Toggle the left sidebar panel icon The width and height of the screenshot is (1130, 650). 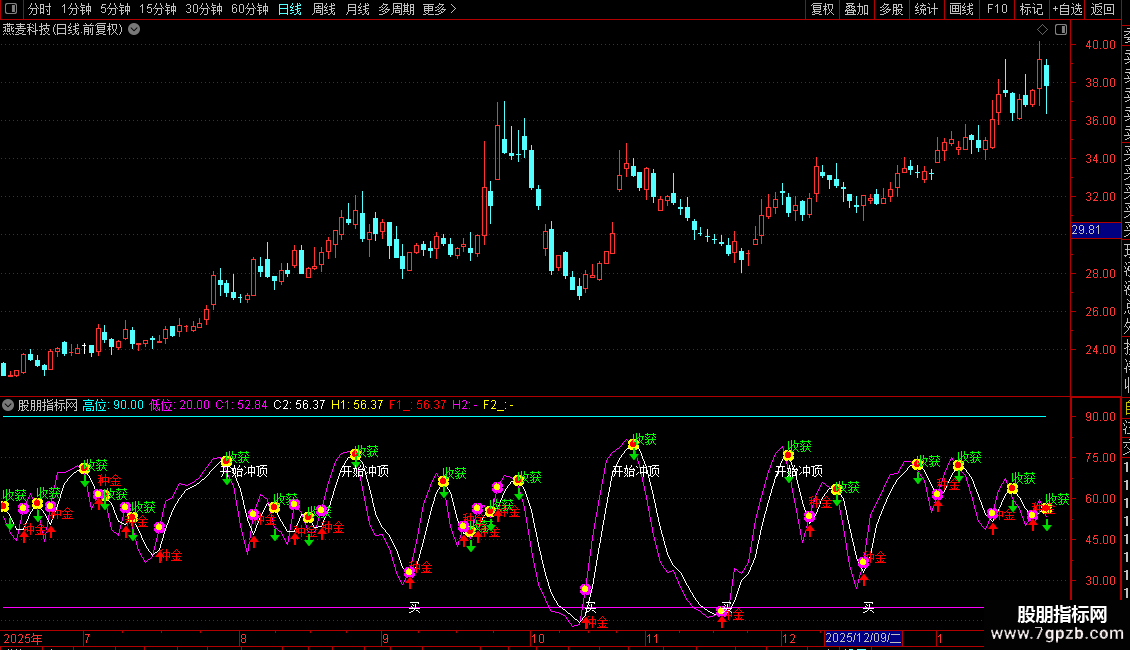[x=11, y=9]
